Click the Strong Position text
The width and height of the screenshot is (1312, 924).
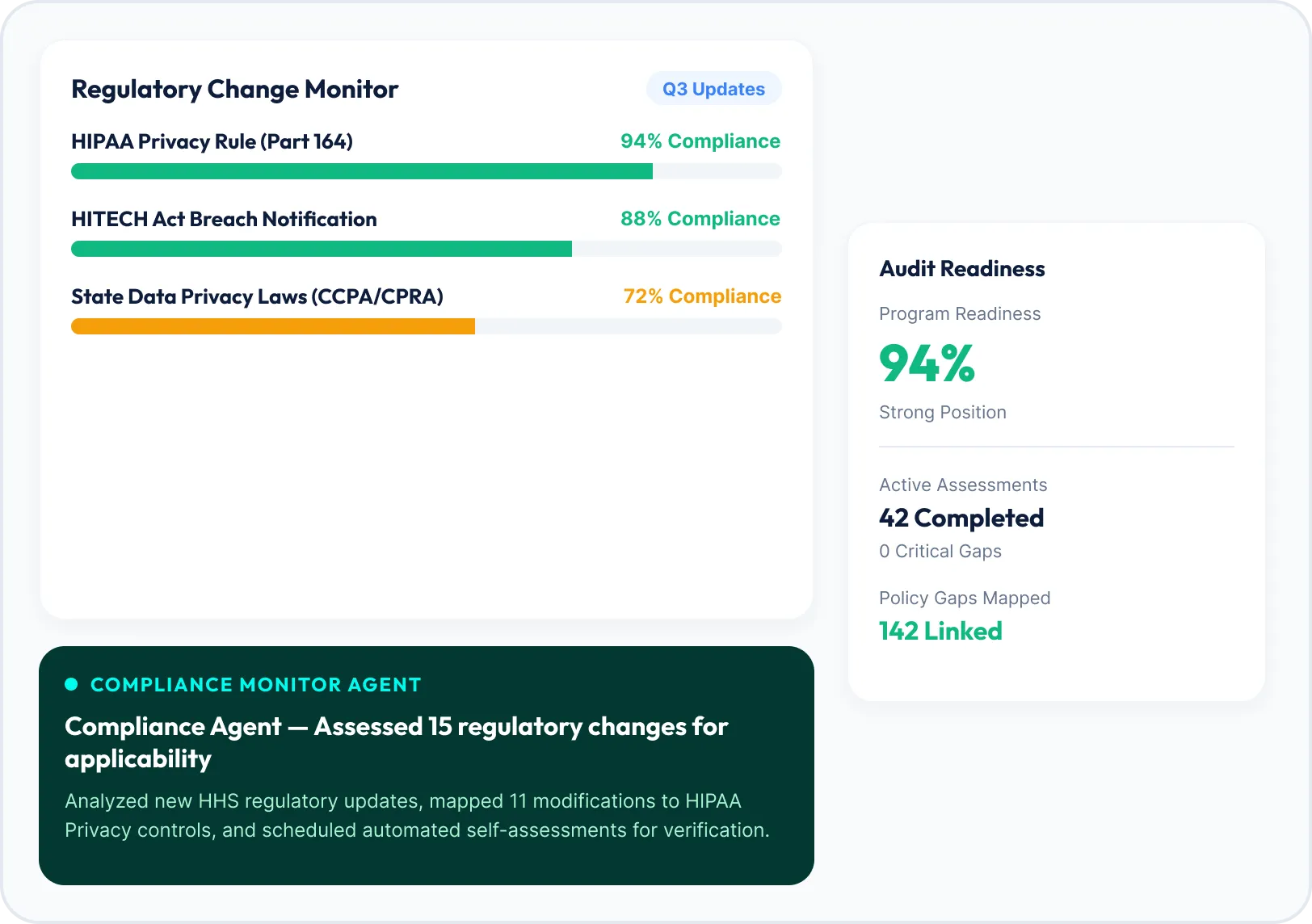(x=943, y=412)
